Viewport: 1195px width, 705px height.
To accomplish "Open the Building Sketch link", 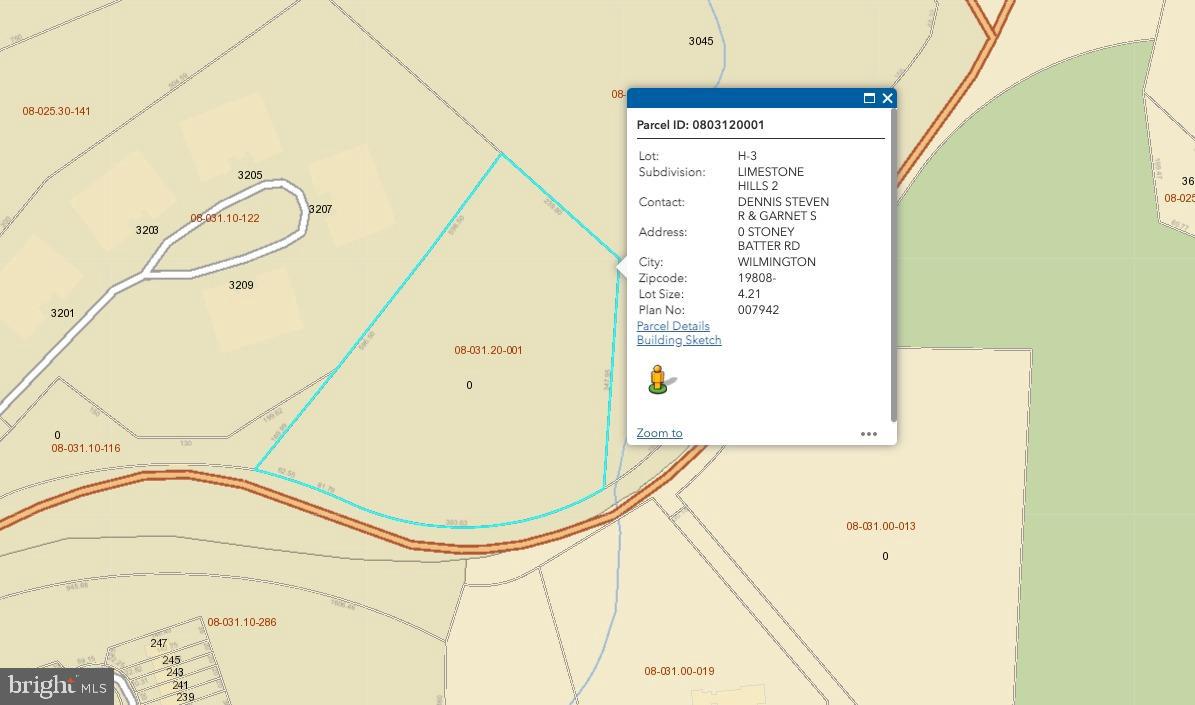I will (679, 340).
